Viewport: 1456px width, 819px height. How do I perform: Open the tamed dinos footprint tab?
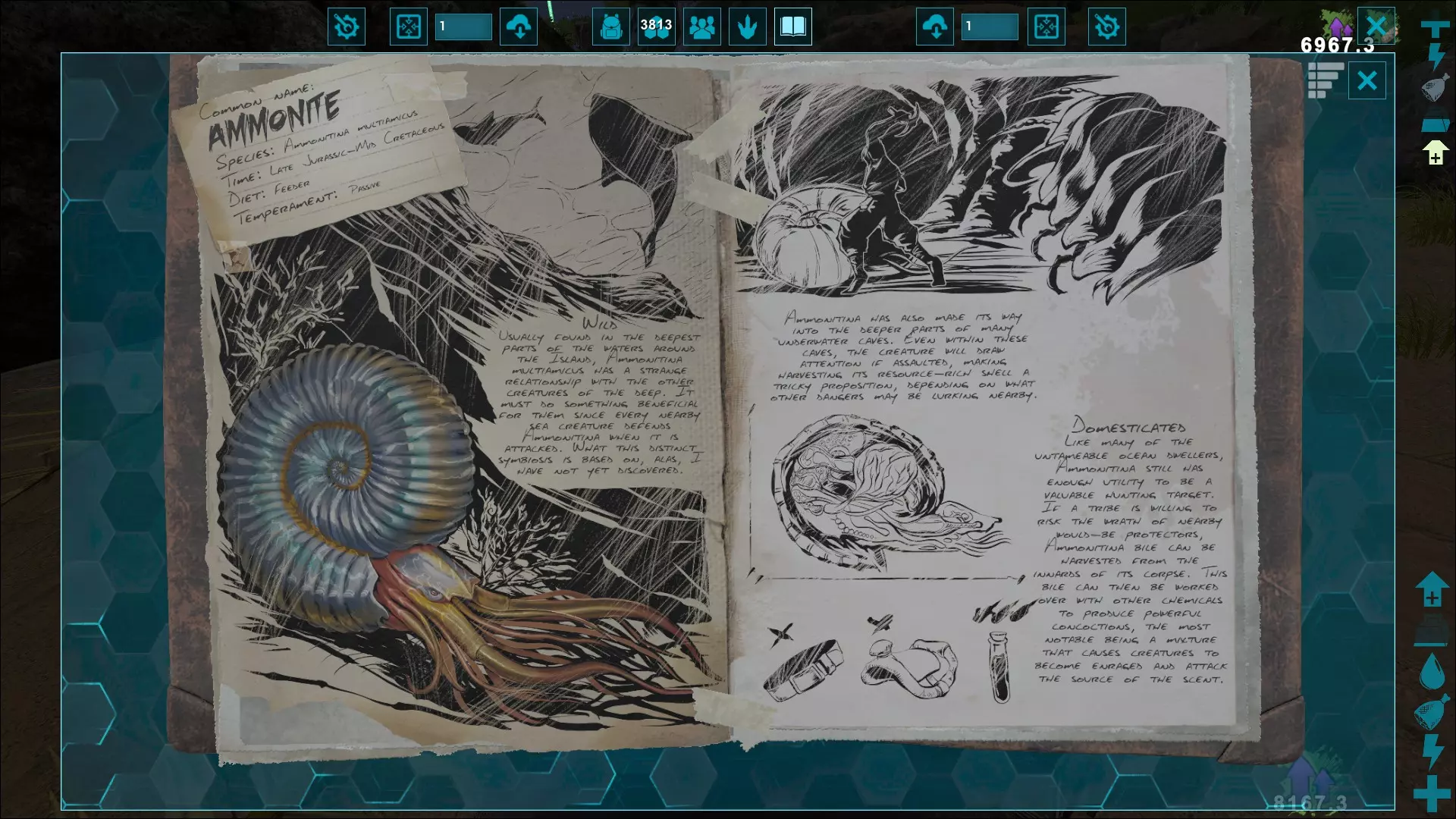pyautogui.click(x=748, y=27)
